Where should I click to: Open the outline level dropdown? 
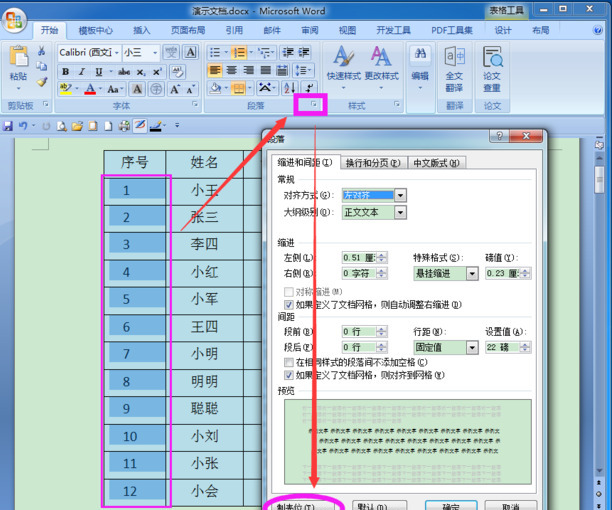(400, 213)
